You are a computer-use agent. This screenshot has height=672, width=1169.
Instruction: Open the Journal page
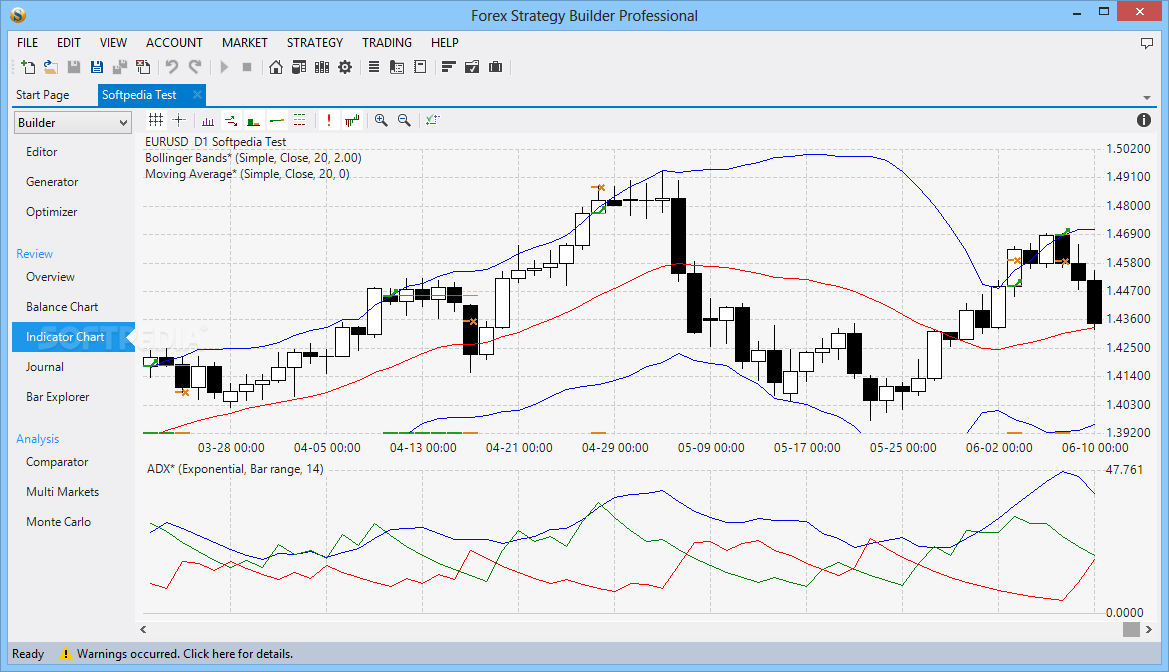(x=45, y=367)
